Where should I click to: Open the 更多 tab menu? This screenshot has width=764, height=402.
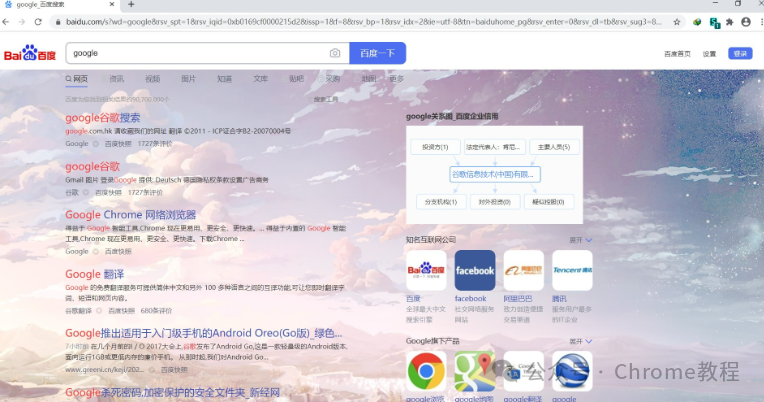[x=397, y=79]
